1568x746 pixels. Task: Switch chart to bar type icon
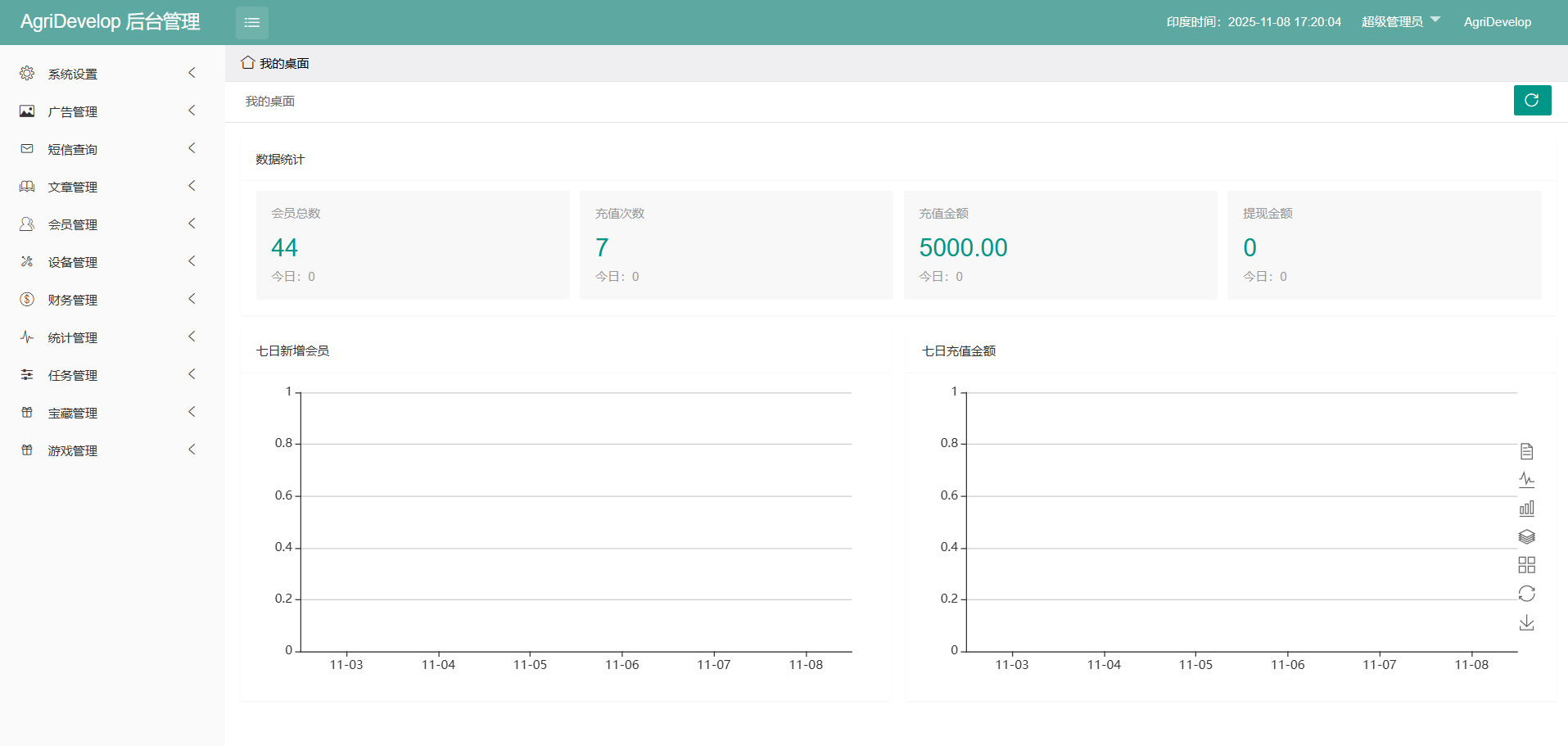(1526, 509)
